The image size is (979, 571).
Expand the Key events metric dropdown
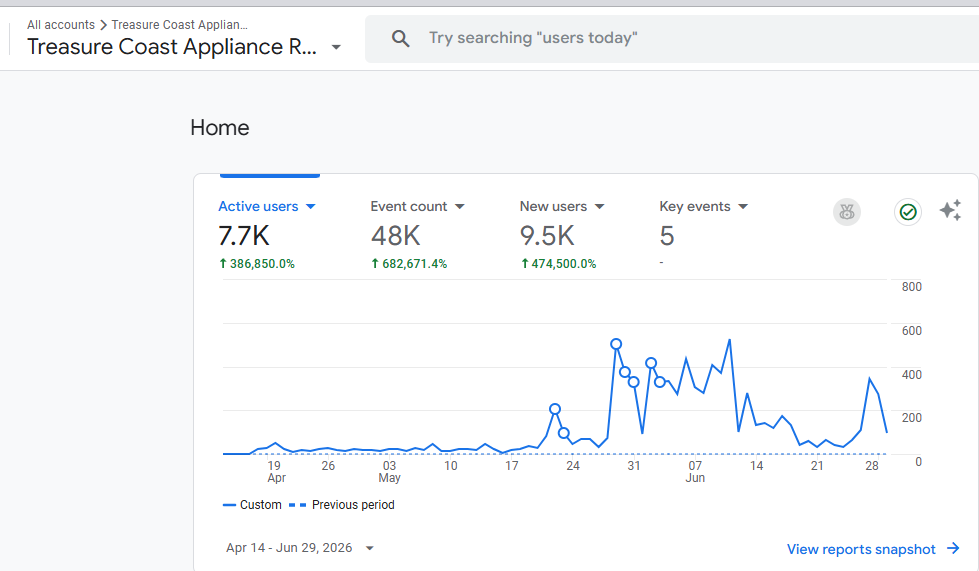pyautogui.click(x=743, y=207)
